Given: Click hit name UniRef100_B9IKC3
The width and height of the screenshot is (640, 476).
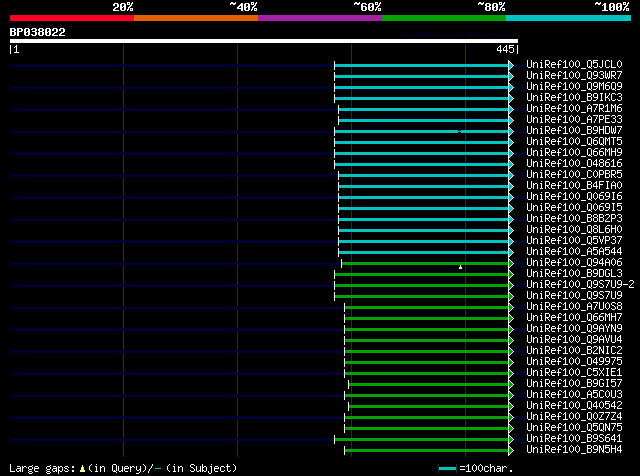Looking at the screenshot, I should (x=574, y=98).
